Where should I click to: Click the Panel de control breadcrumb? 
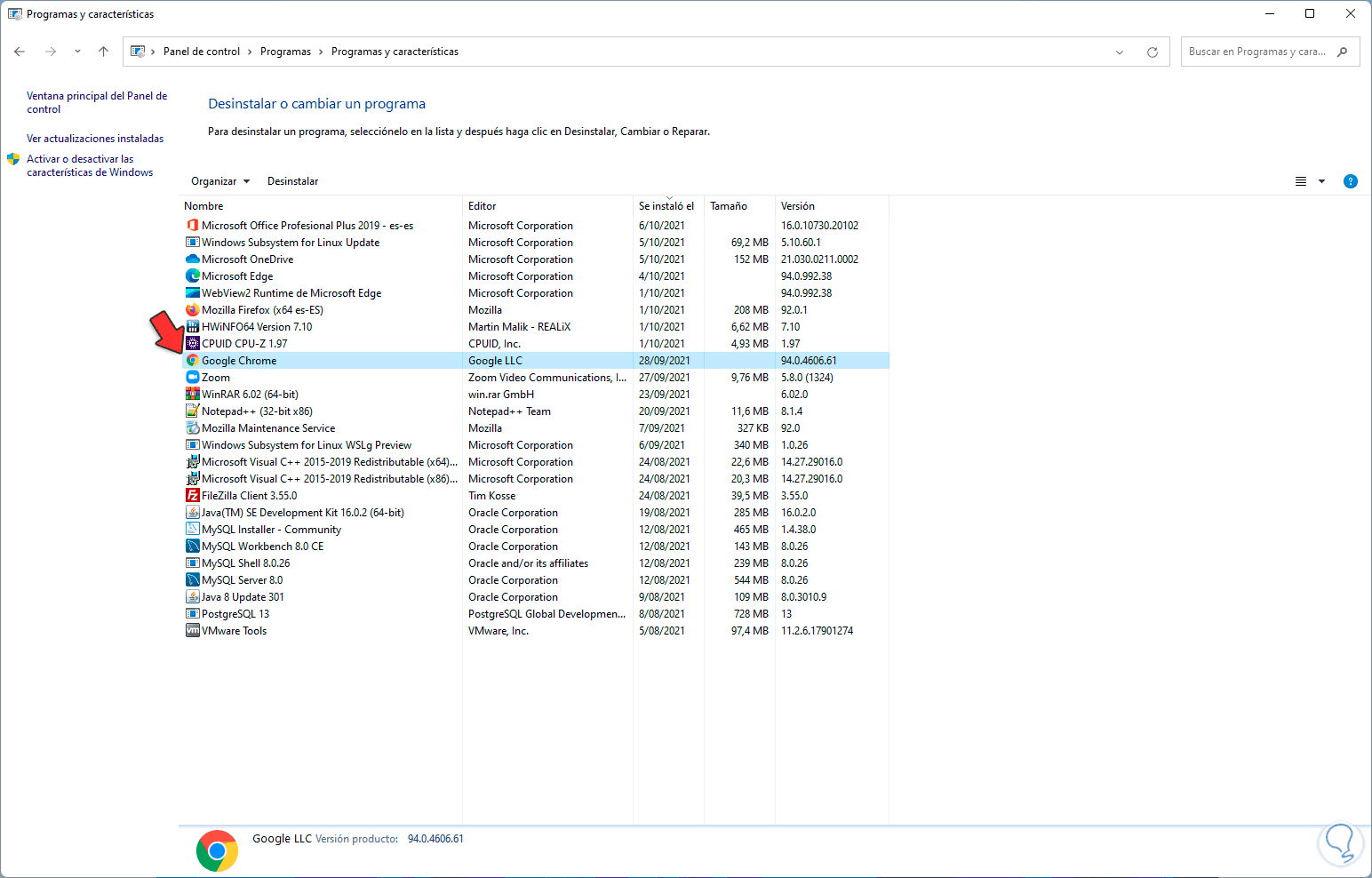click(202, 52)
